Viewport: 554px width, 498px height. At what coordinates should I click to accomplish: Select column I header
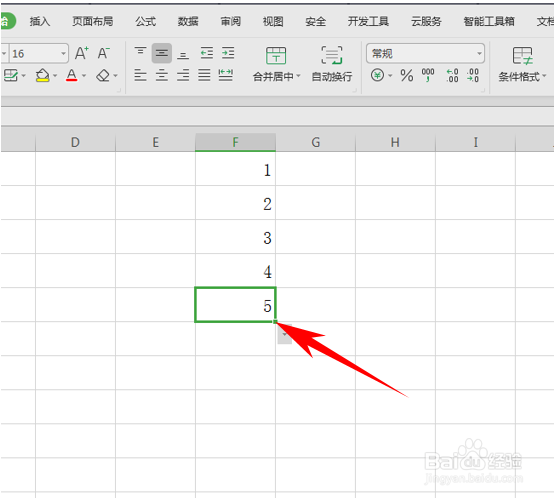(x=476, y=142)
